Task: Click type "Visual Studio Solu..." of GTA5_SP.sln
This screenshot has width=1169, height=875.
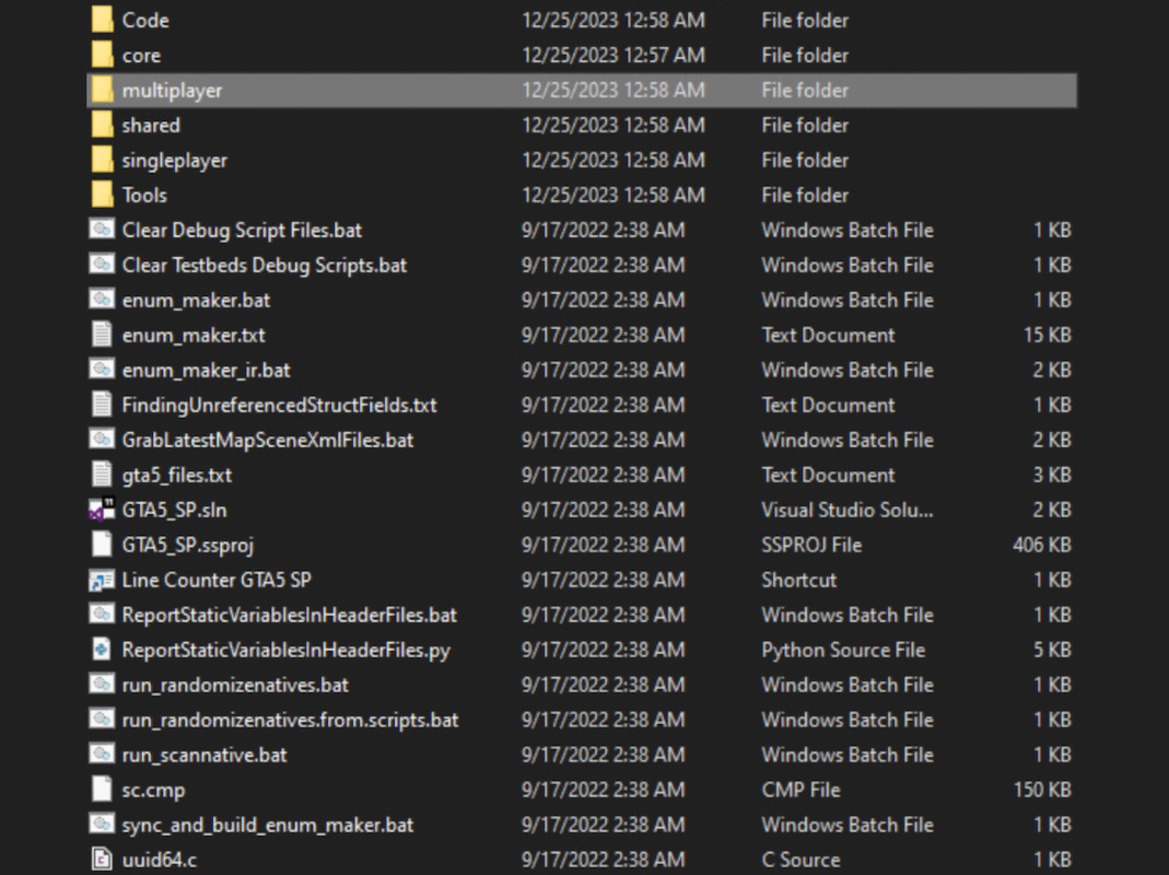Action: (x=847, y=510)
